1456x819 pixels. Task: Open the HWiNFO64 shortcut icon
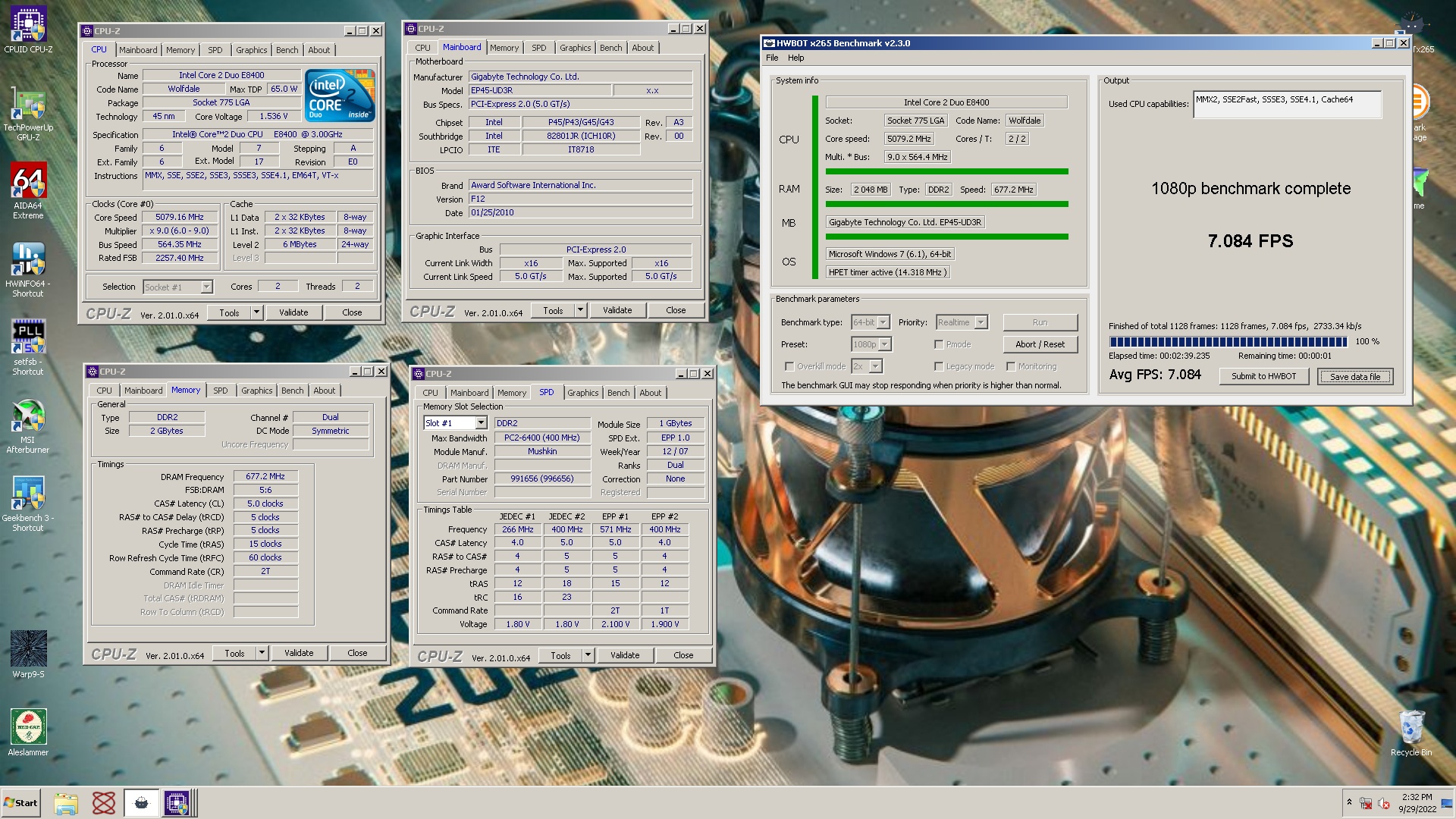[28, 269]
